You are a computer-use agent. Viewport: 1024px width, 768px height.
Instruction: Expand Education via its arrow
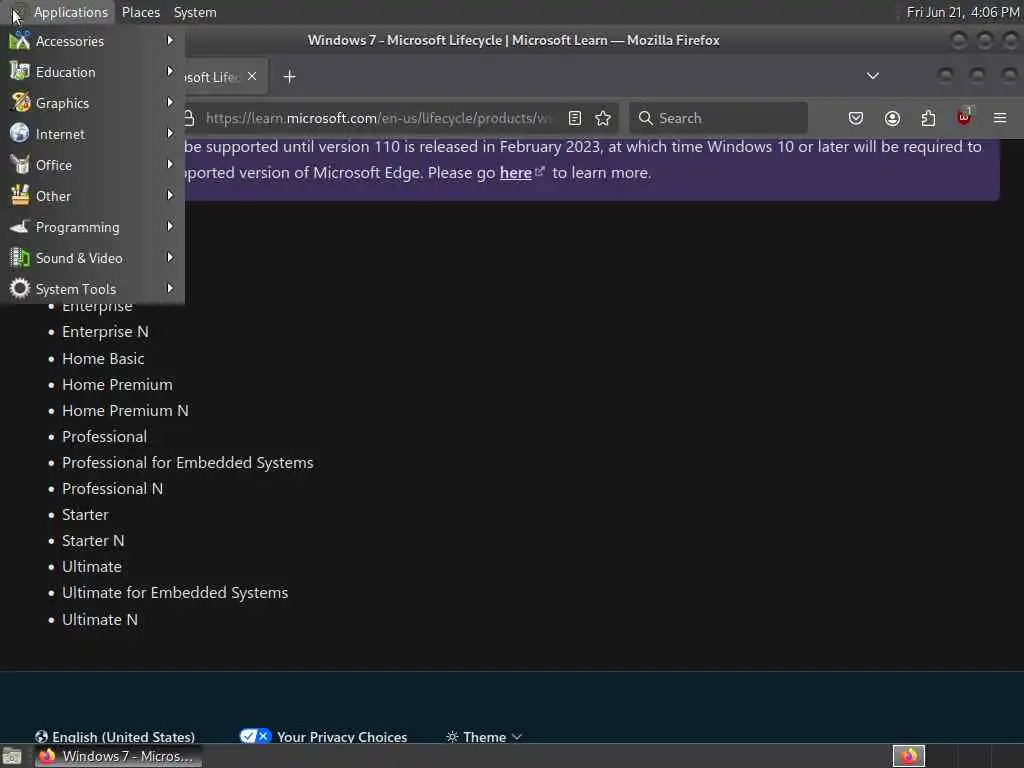click(170, 71)
